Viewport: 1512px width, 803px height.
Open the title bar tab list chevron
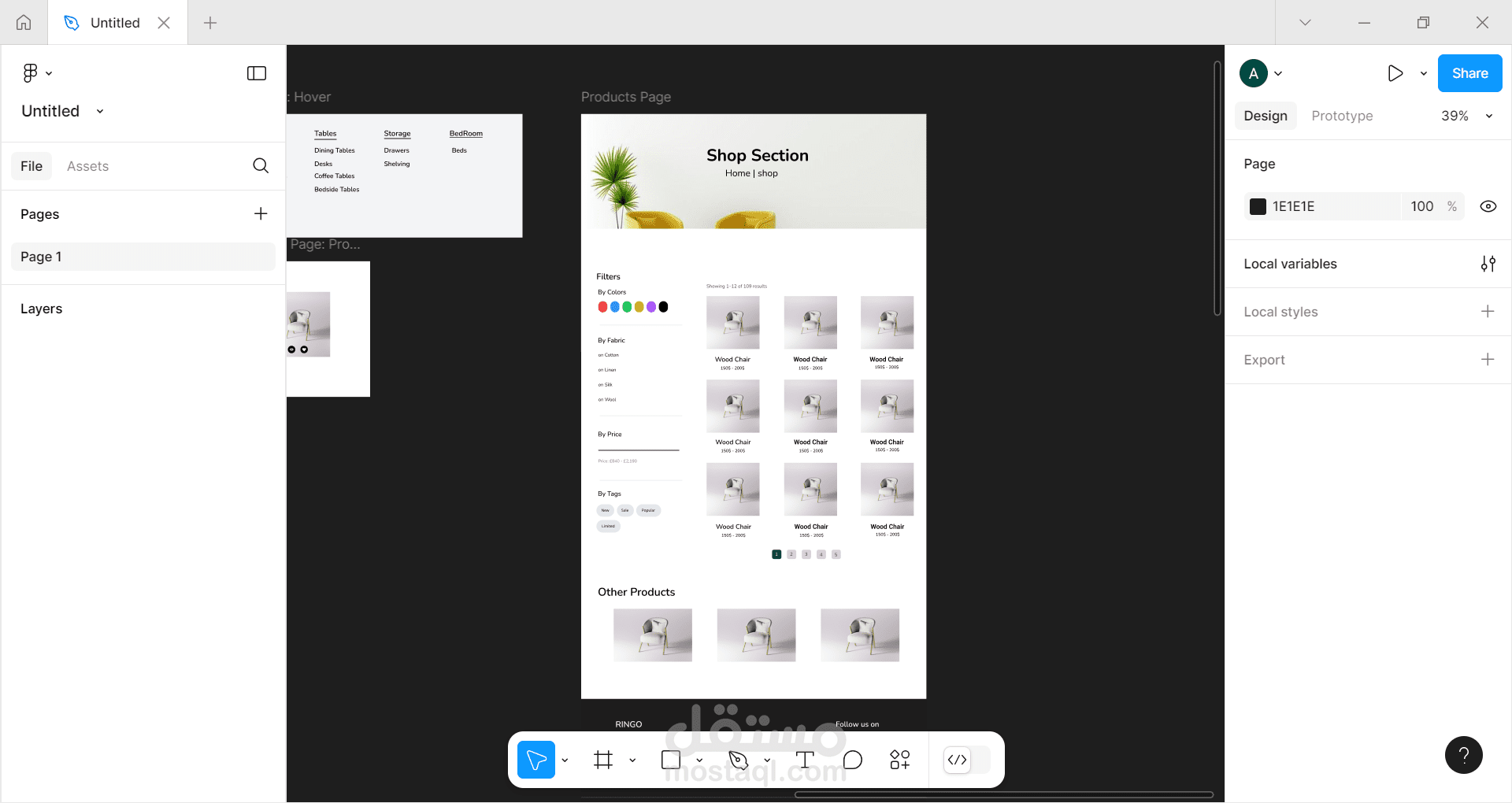(1305, 22)
